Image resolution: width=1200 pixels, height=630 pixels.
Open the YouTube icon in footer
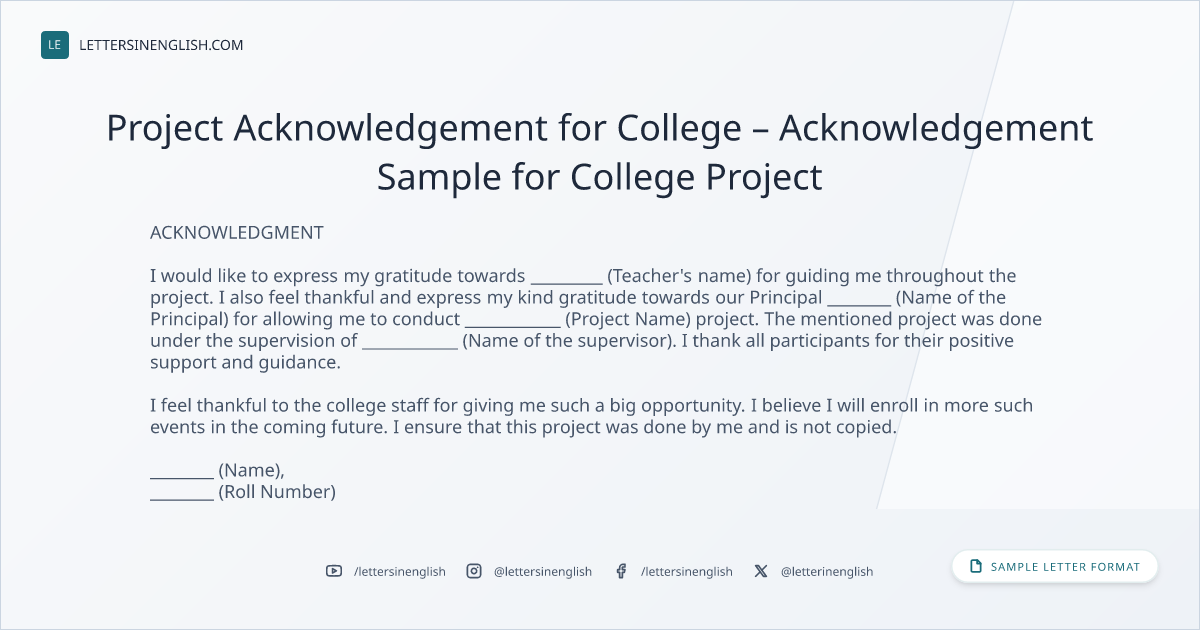coord(334,571)
